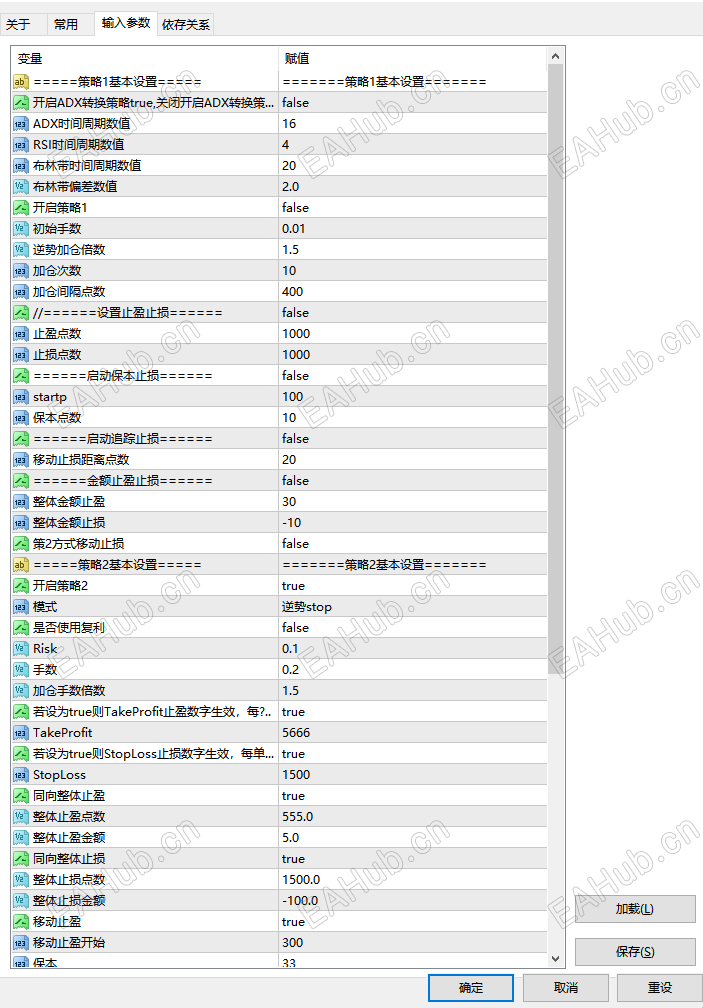Open the 常用 tab
703x1008 pixels.
66,24
